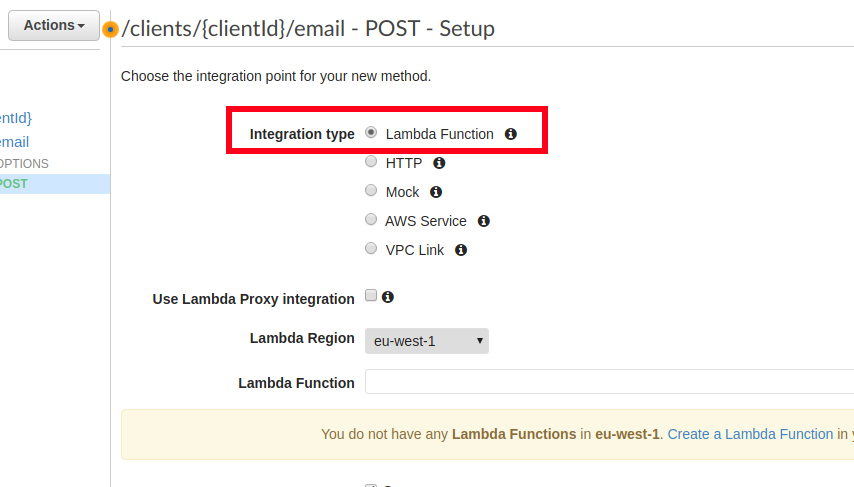Viewport: 854px width, 487px height.
Task: Click the Lambda Proxy integration info icon
Action: [x=388, y=297]
